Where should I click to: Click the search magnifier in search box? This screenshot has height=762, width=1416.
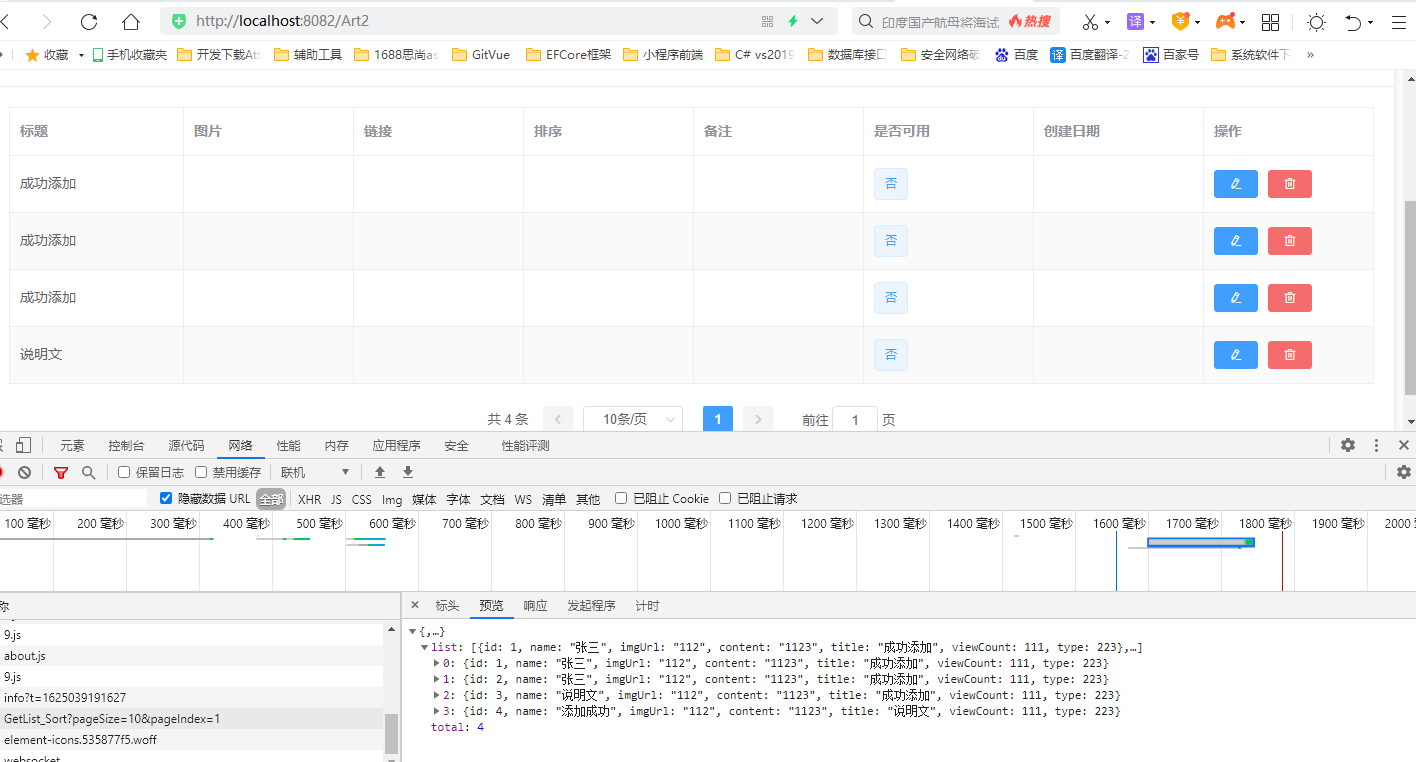coord(866,21)
